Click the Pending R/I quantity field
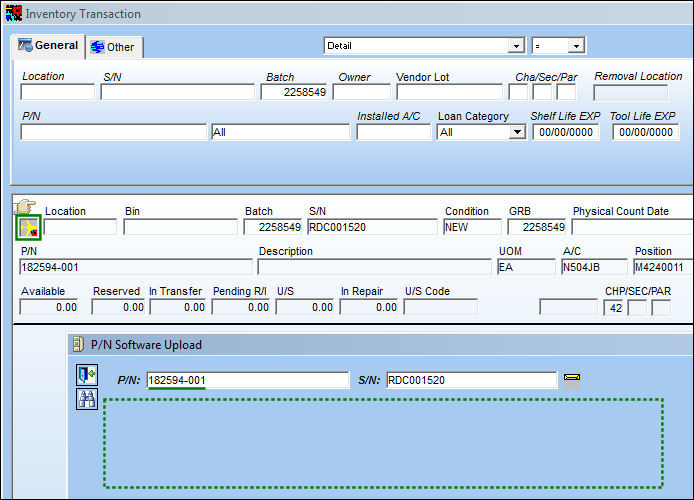Screen dimensions: 694x500 point(241,307)
